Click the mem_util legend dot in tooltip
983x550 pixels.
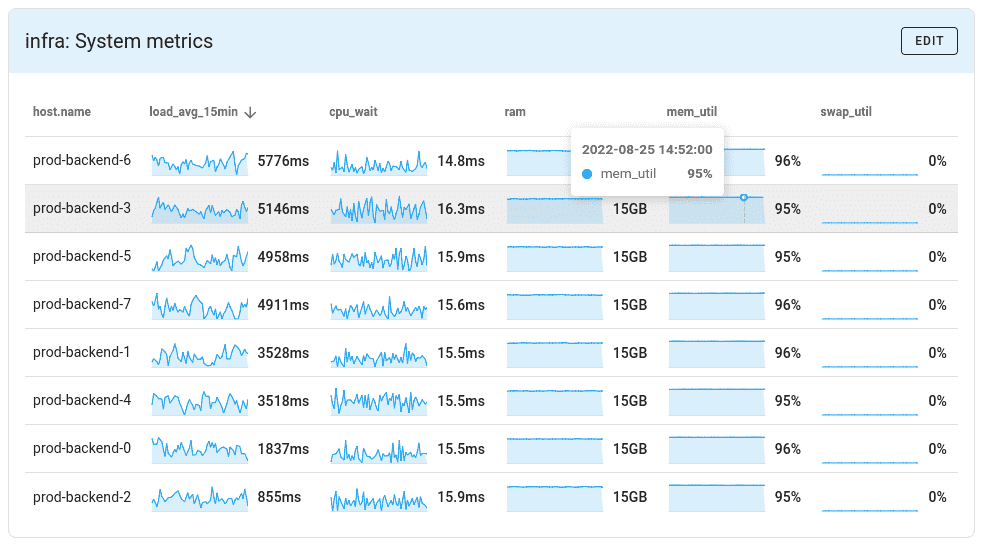587,174
